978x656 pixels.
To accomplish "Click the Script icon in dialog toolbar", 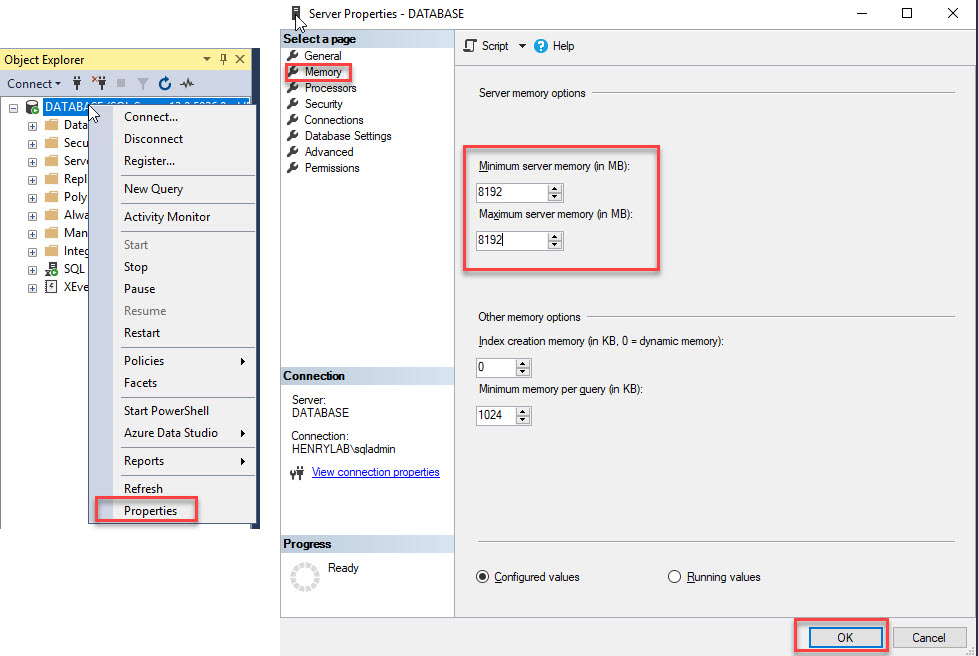I will (x=471, y=46).
